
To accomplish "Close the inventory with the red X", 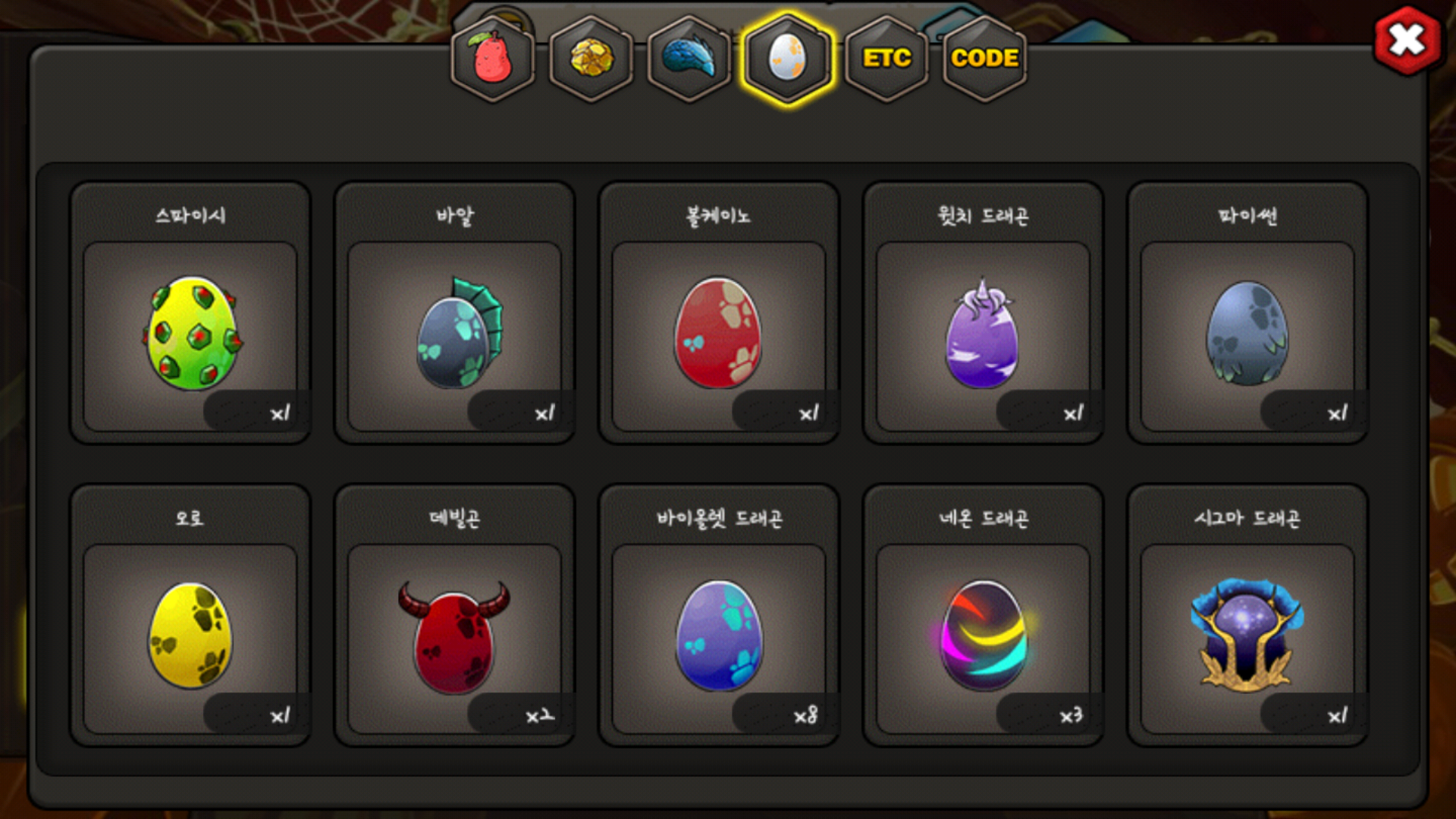I will tap(1407, 41).
